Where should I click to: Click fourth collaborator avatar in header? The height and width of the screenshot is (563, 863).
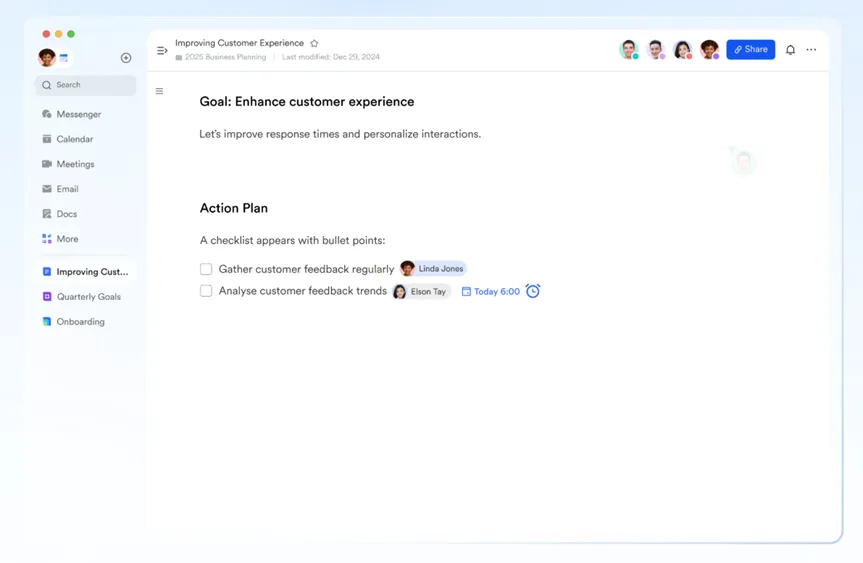(709, 50)
